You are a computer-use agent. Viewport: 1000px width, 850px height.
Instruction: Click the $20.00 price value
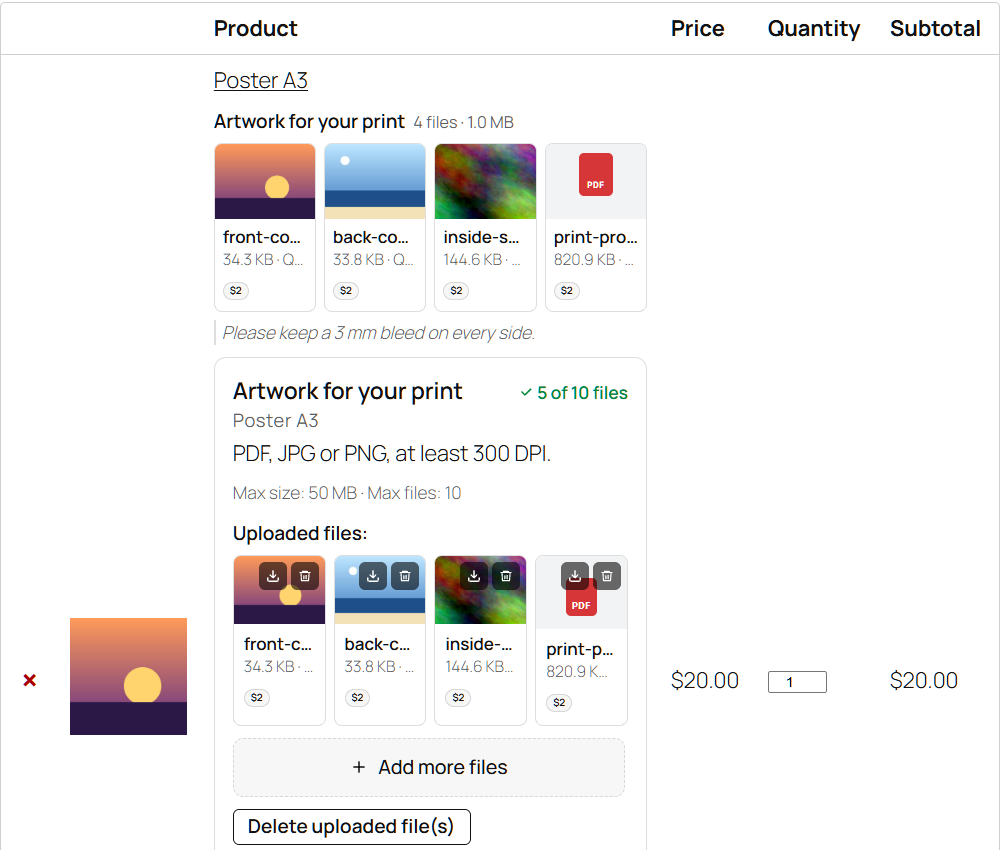pos(705,681)
